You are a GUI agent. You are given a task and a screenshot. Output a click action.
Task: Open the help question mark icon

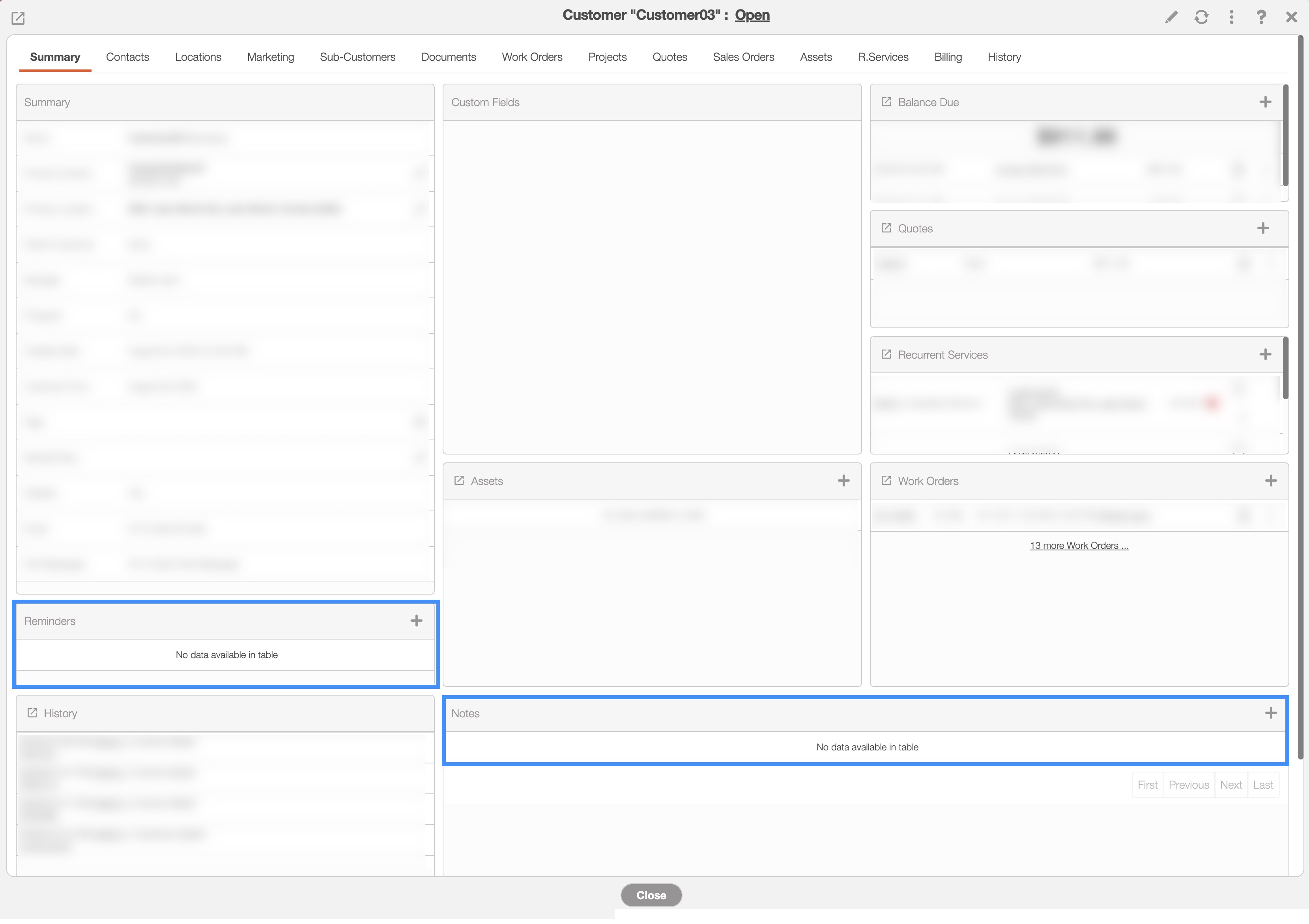(1261, 17)
